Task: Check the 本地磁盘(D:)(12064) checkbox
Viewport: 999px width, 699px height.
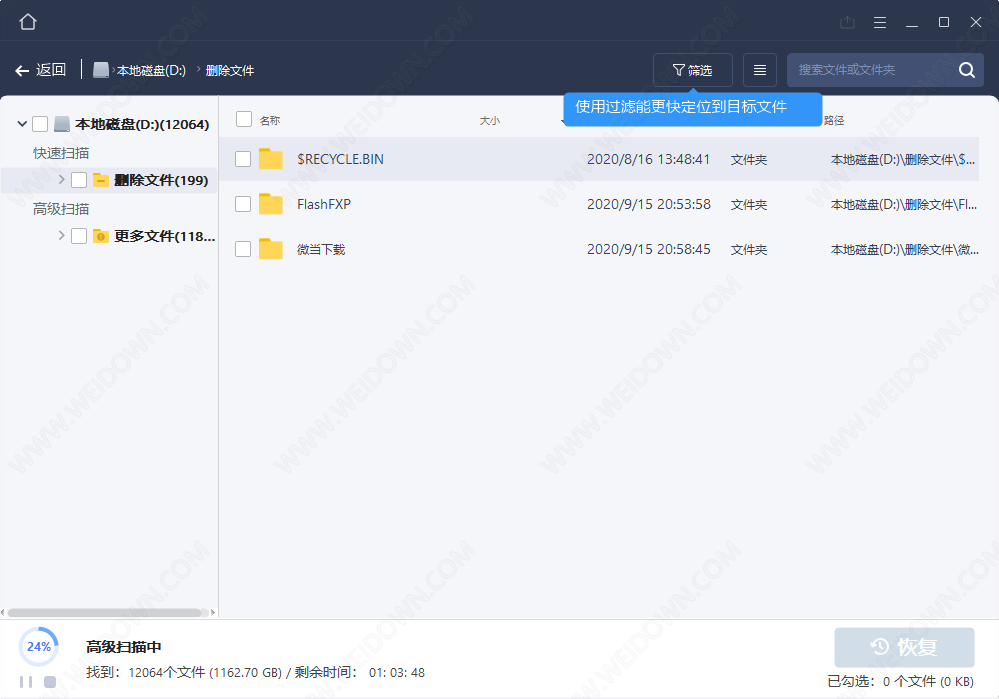Action: pos(40,124)
